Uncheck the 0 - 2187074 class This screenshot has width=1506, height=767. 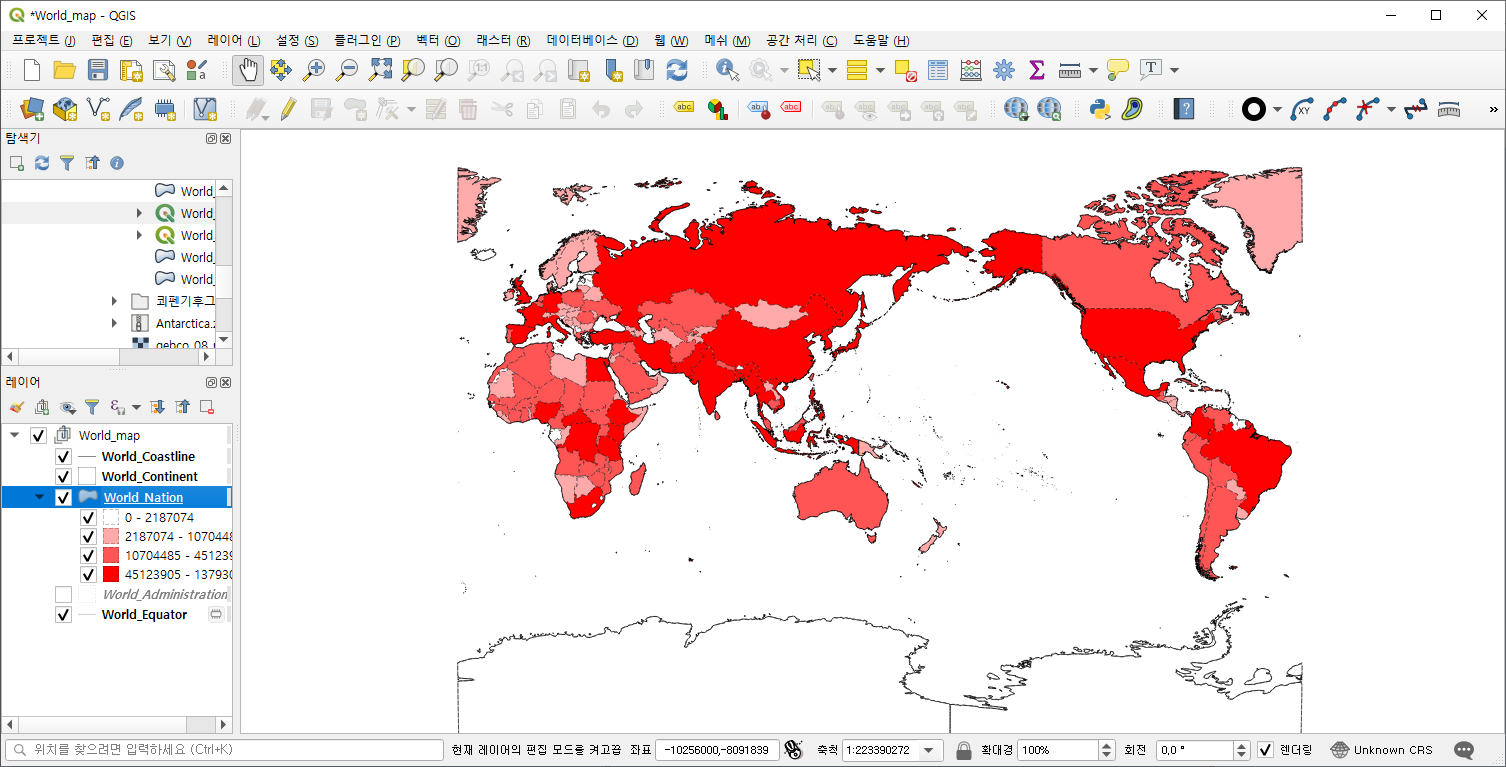(x=88, y=517)
